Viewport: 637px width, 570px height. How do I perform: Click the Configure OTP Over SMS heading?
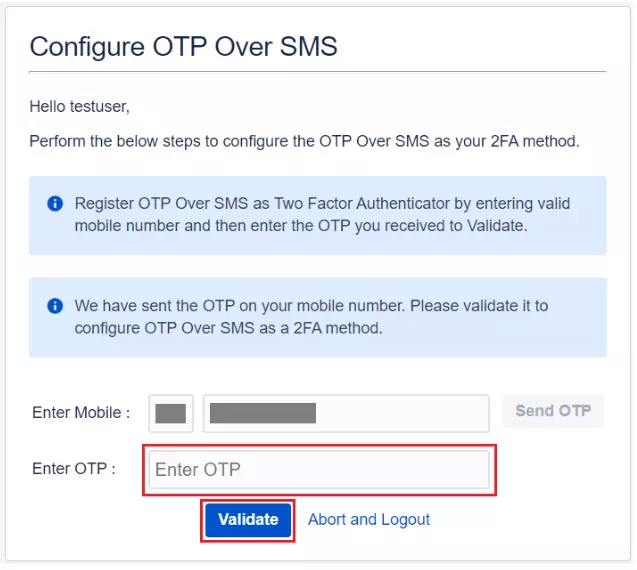point(183,46)
